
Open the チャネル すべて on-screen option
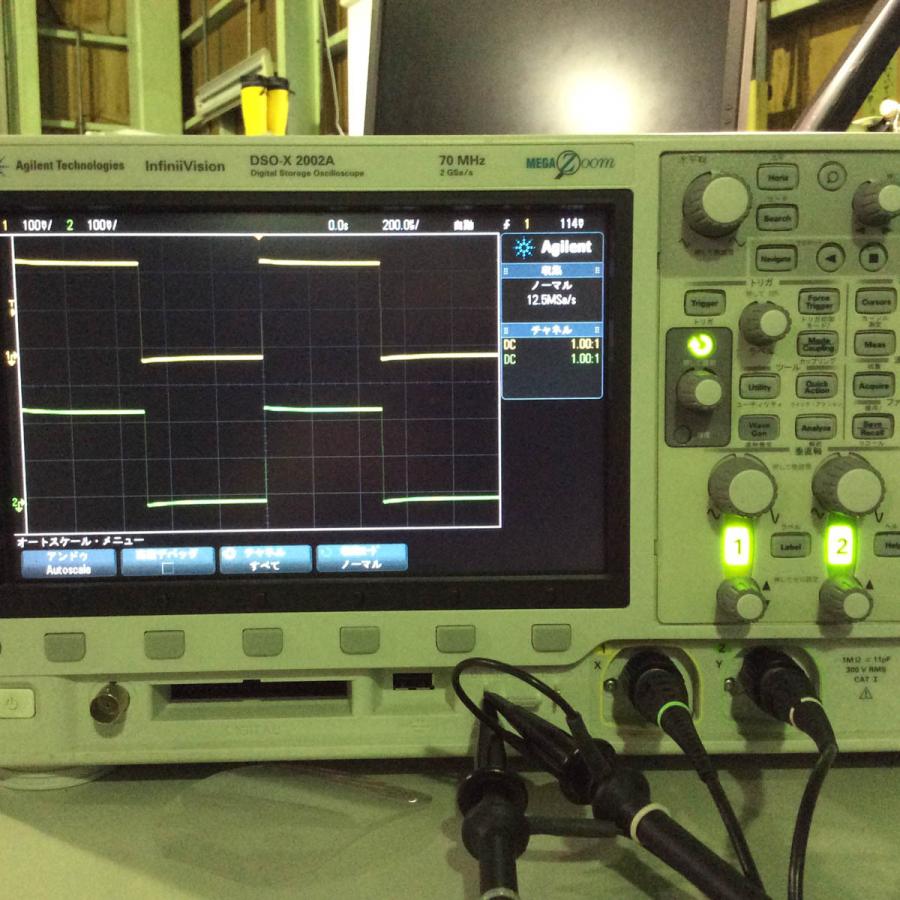(265, 560)
